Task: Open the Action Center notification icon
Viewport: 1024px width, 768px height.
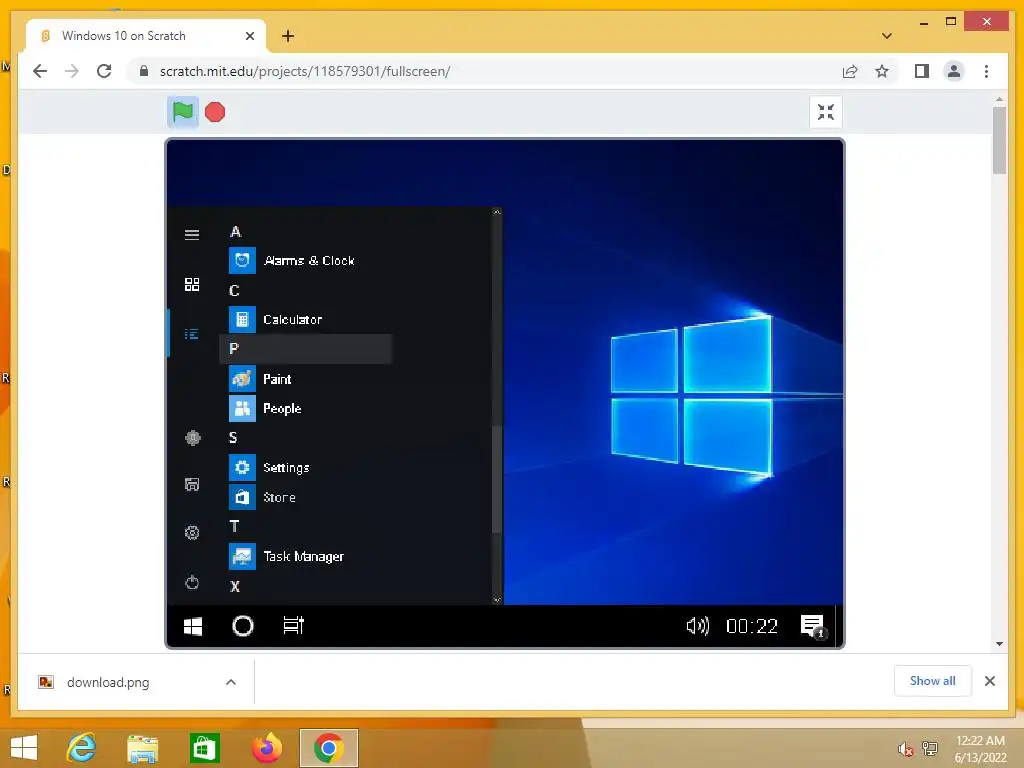Action: click(x=813, y=626)
